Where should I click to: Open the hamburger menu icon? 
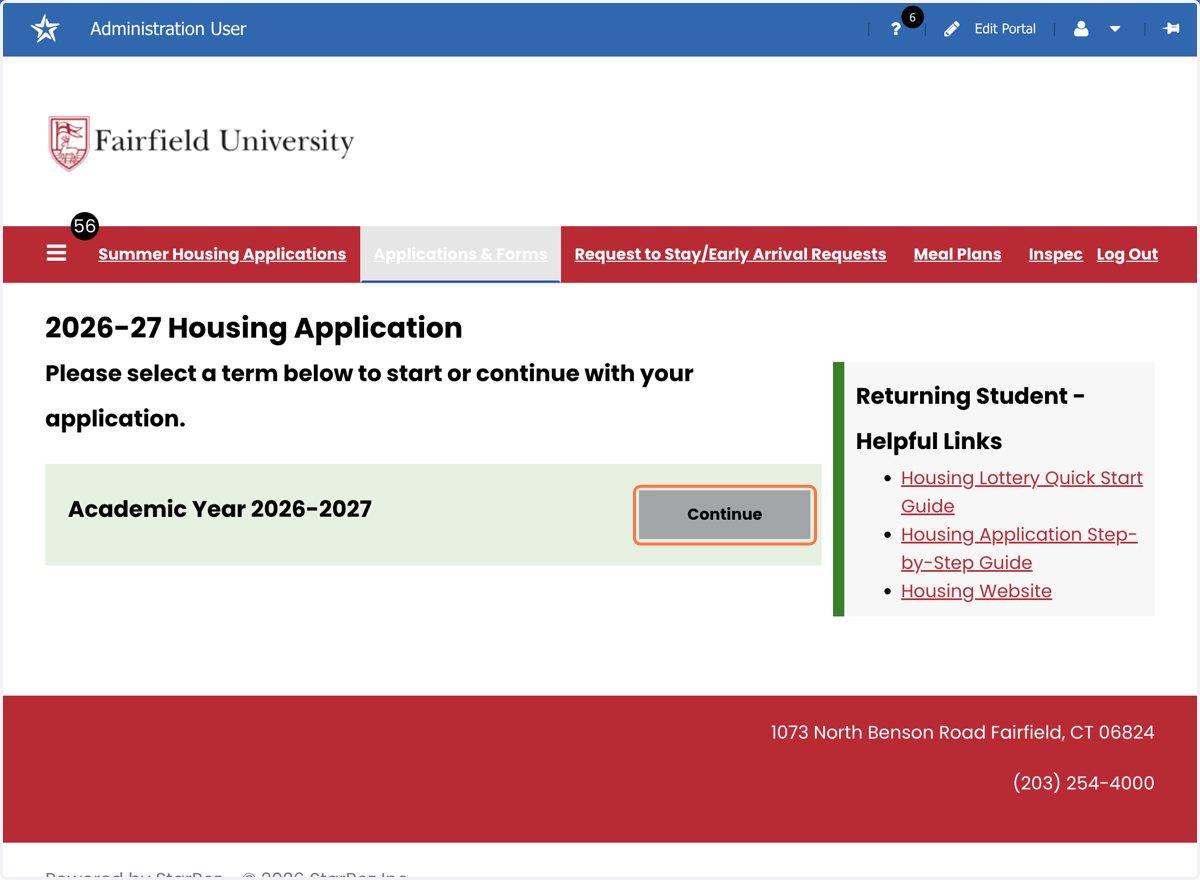(x=57, y=254)
